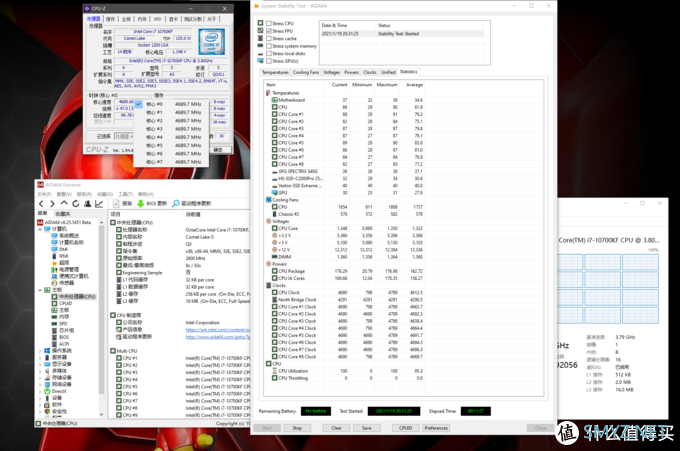Refresh the AIDA64 Extreme page

76,203
